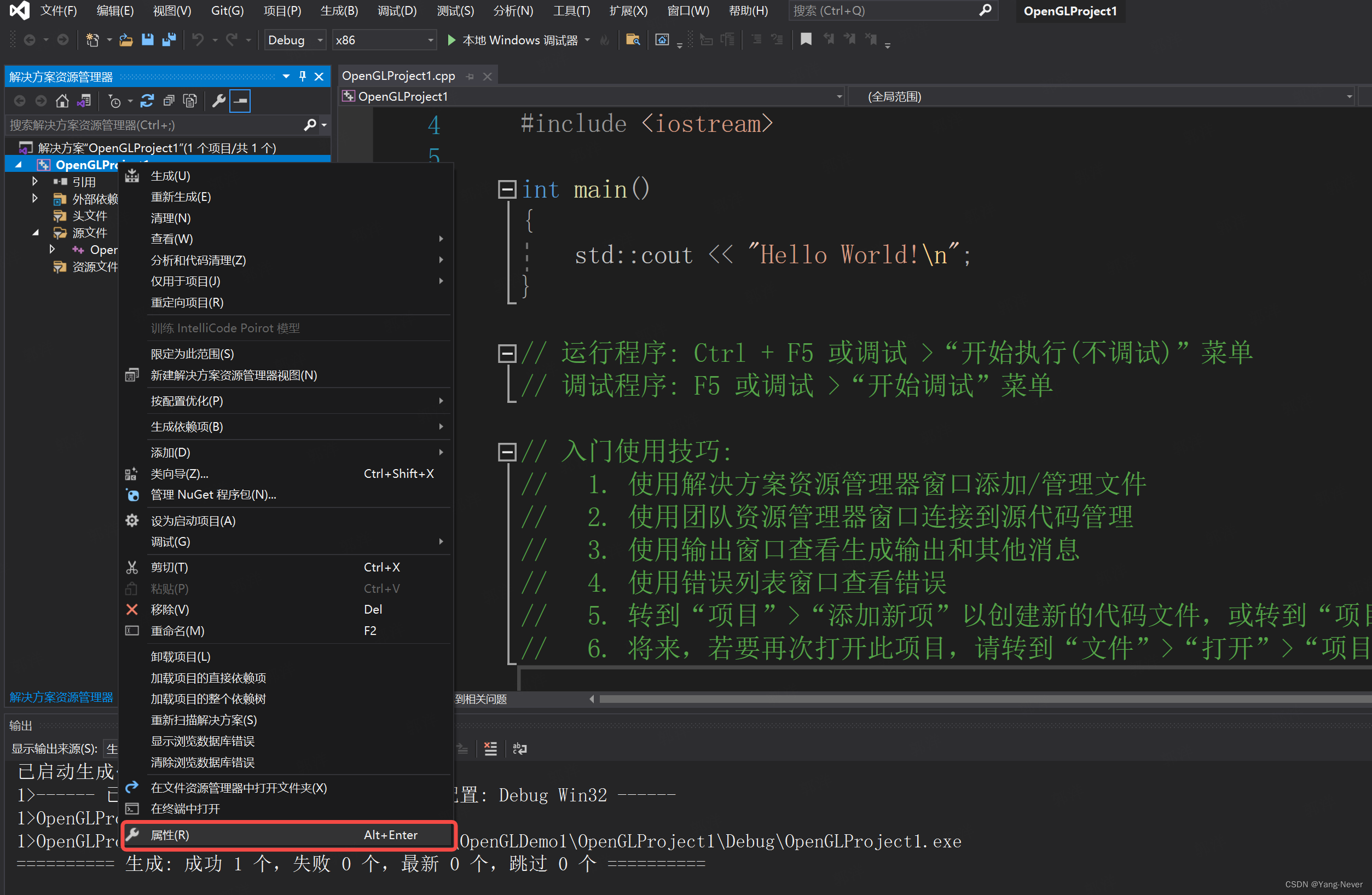Open the 文件(F) menu

(x=58, y=11)
